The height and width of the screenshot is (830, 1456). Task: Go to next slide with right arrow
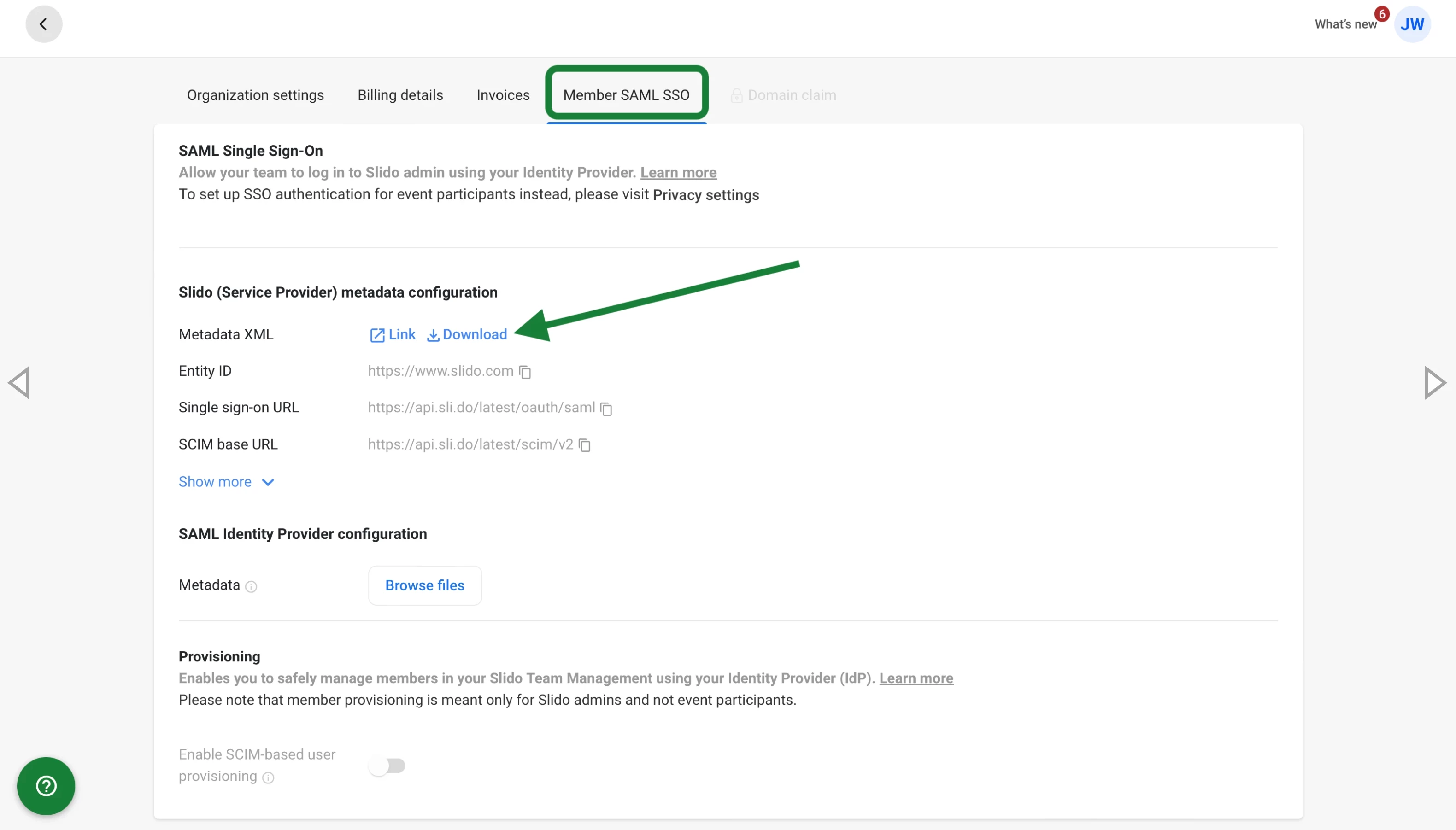(x=1434, y=382)
